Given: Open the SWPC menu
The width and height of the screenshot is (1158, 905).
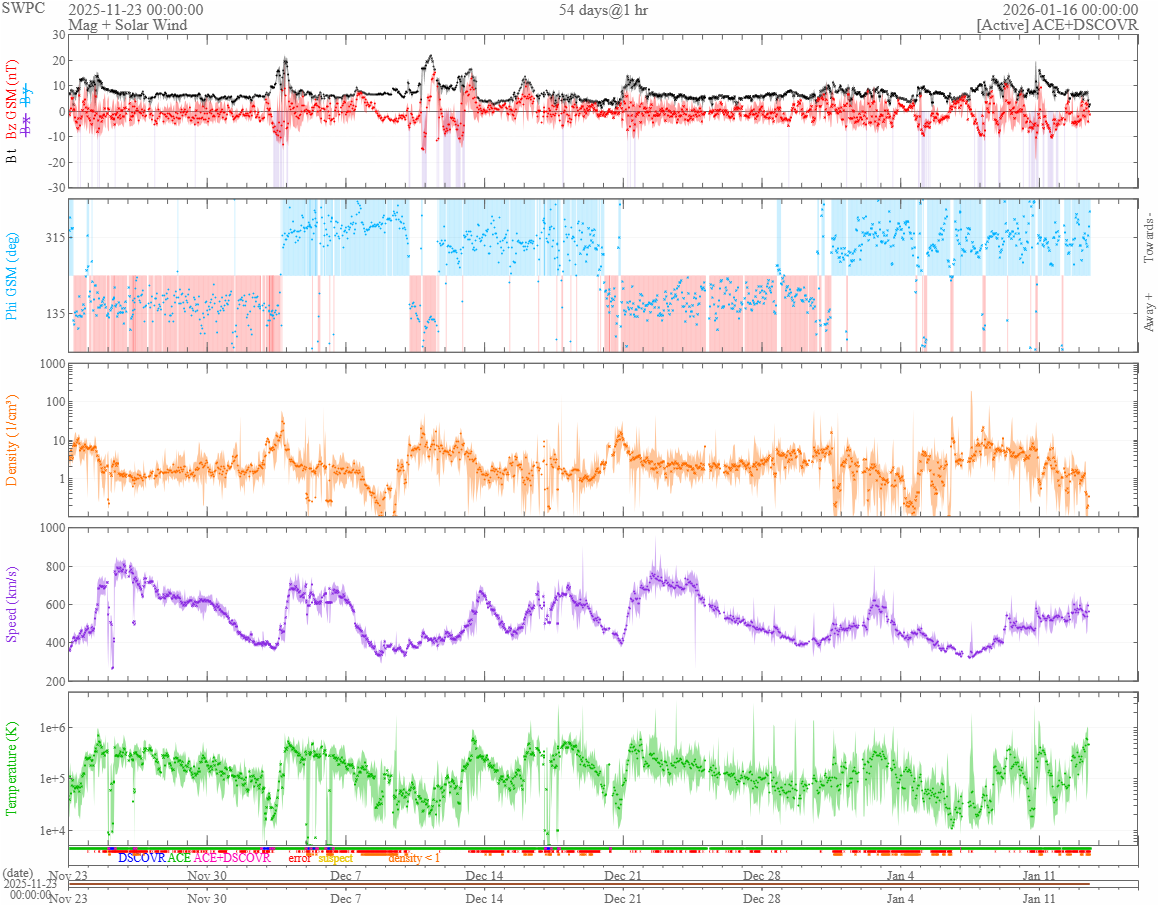Looking at the screenshot, I should (x=23, y=8).
